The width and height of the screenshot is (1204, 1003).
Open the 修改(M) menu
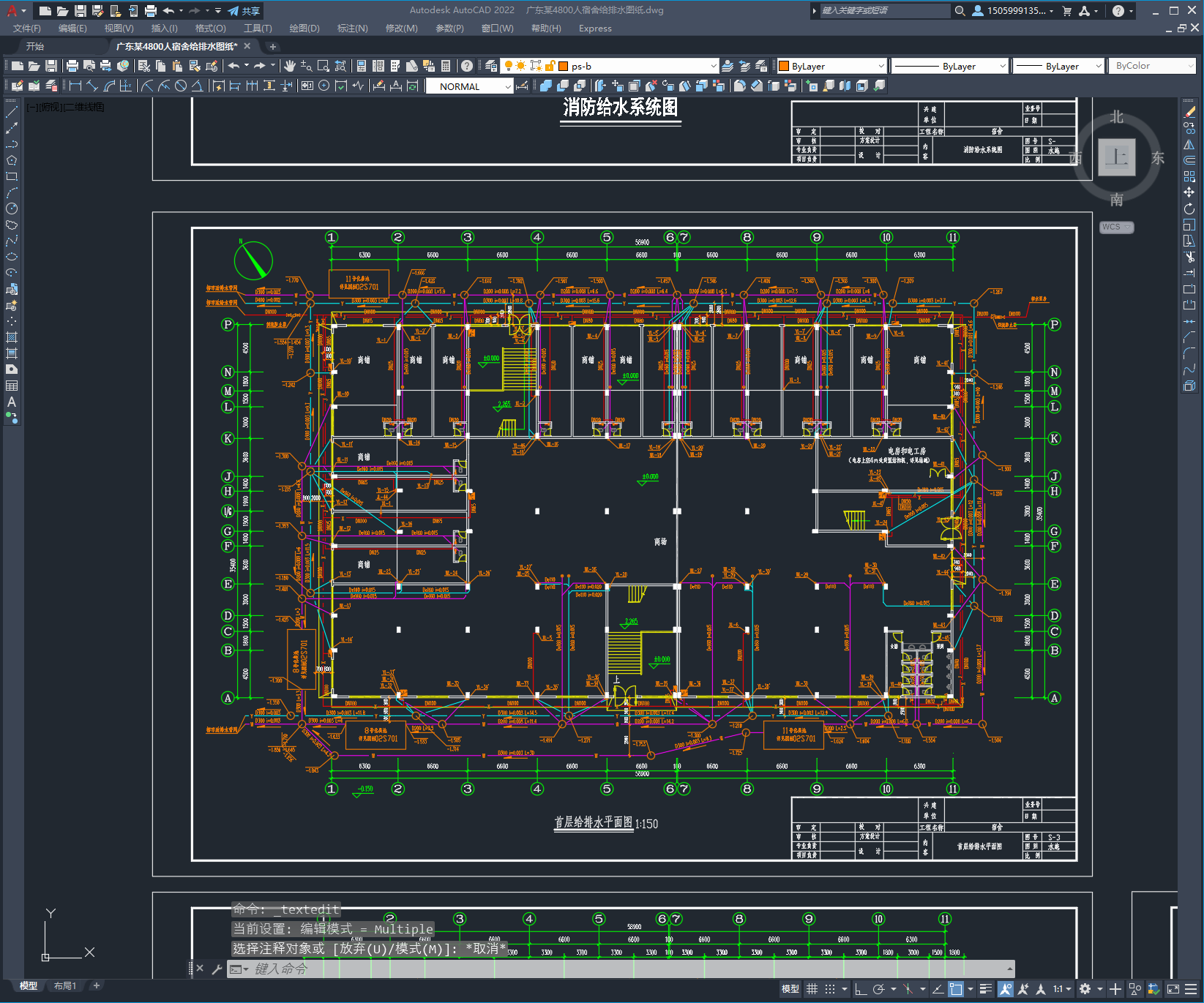click(x=401, y=29)
